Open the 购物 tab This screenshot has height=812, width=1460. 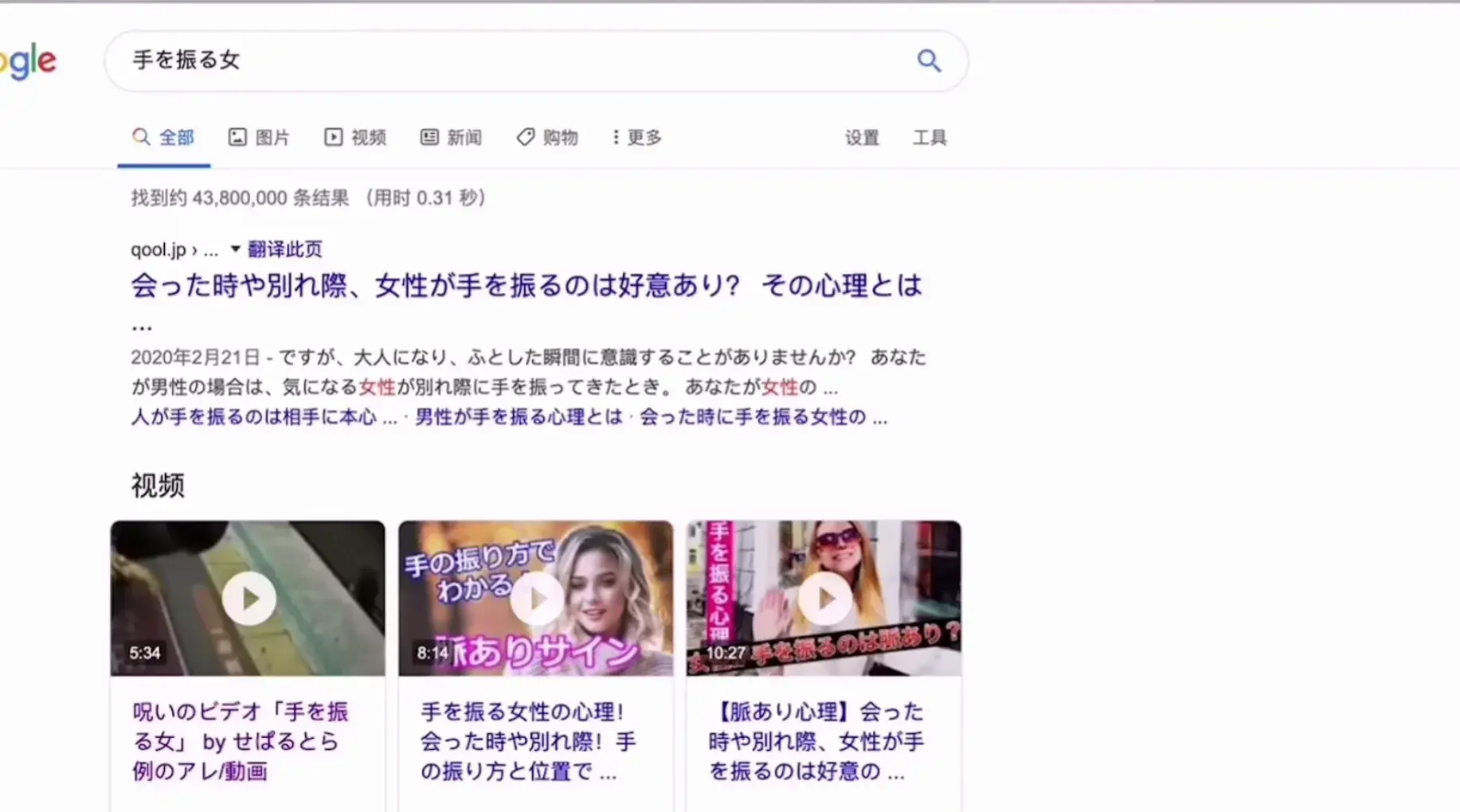[x=547, y=138]
